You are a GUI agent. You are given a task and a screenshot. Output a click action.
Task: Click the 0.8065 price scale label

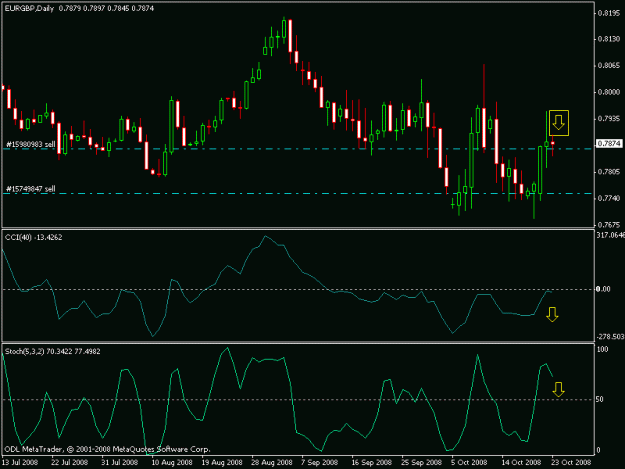coord(609,66)
